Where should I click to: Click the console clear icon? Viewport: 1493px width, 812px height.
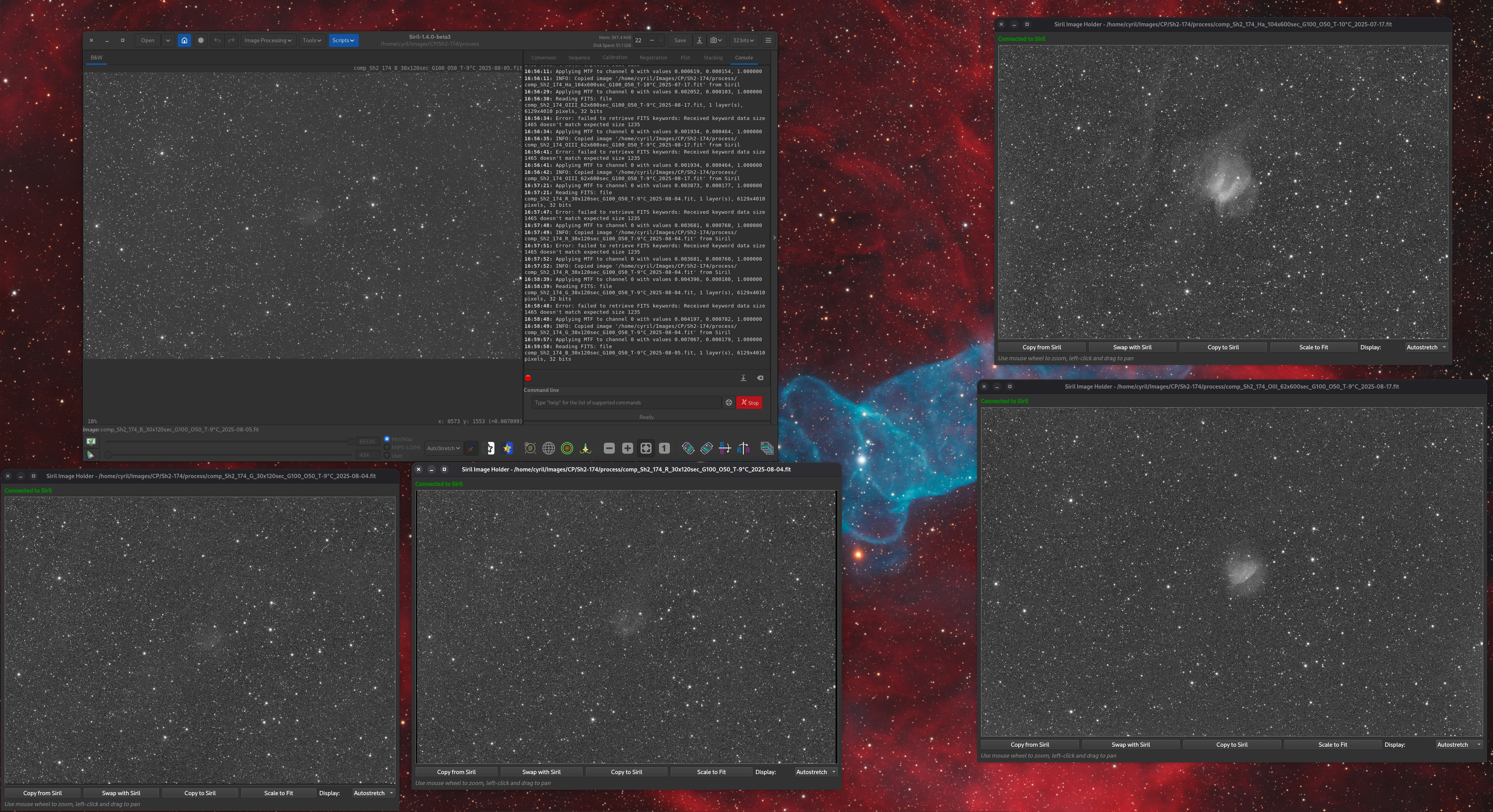point(760,378)
